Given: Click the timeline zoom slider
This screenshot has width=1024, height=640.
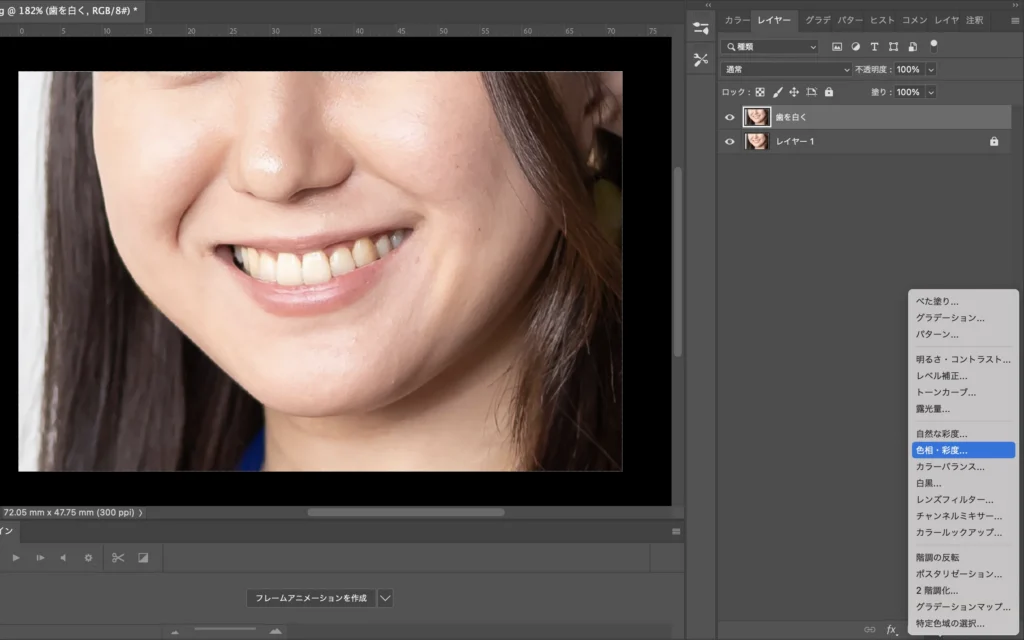Looking at the screenshot, I should [225, 630].
